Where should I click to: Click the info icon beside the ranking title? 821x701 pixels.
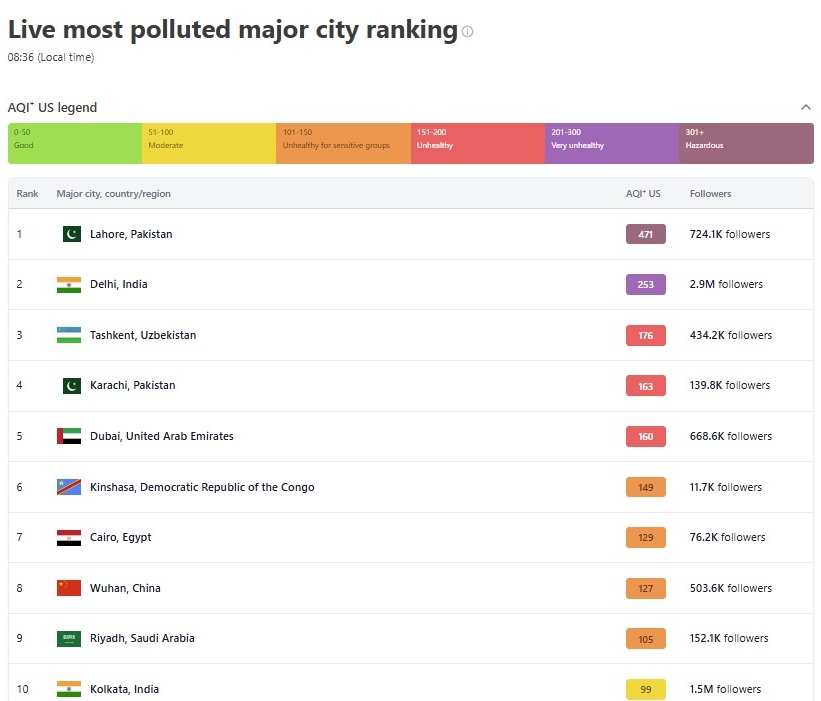467,31
